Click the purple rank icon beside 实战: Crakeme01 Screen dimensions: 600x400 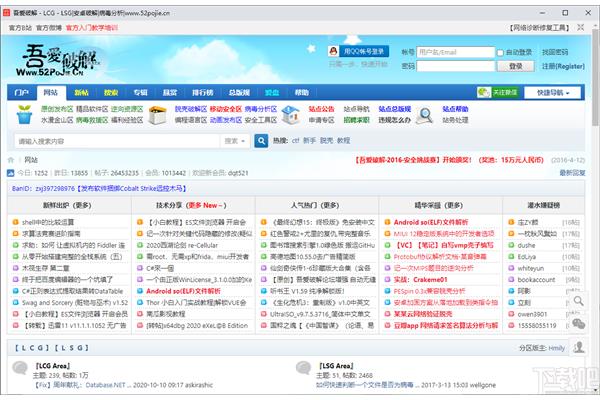point(387,279)
